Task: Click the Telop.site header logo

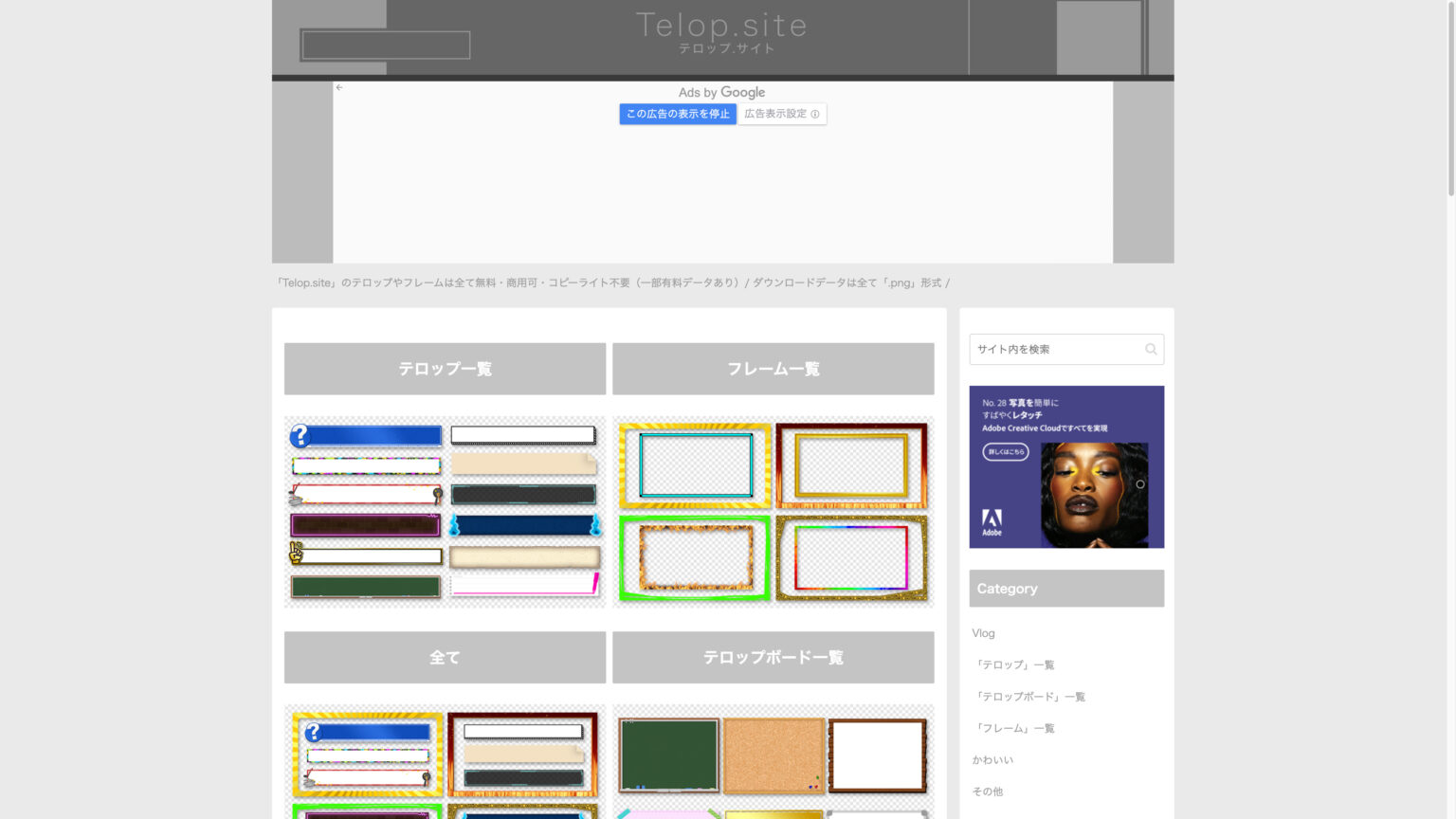Action: (721, 32)
